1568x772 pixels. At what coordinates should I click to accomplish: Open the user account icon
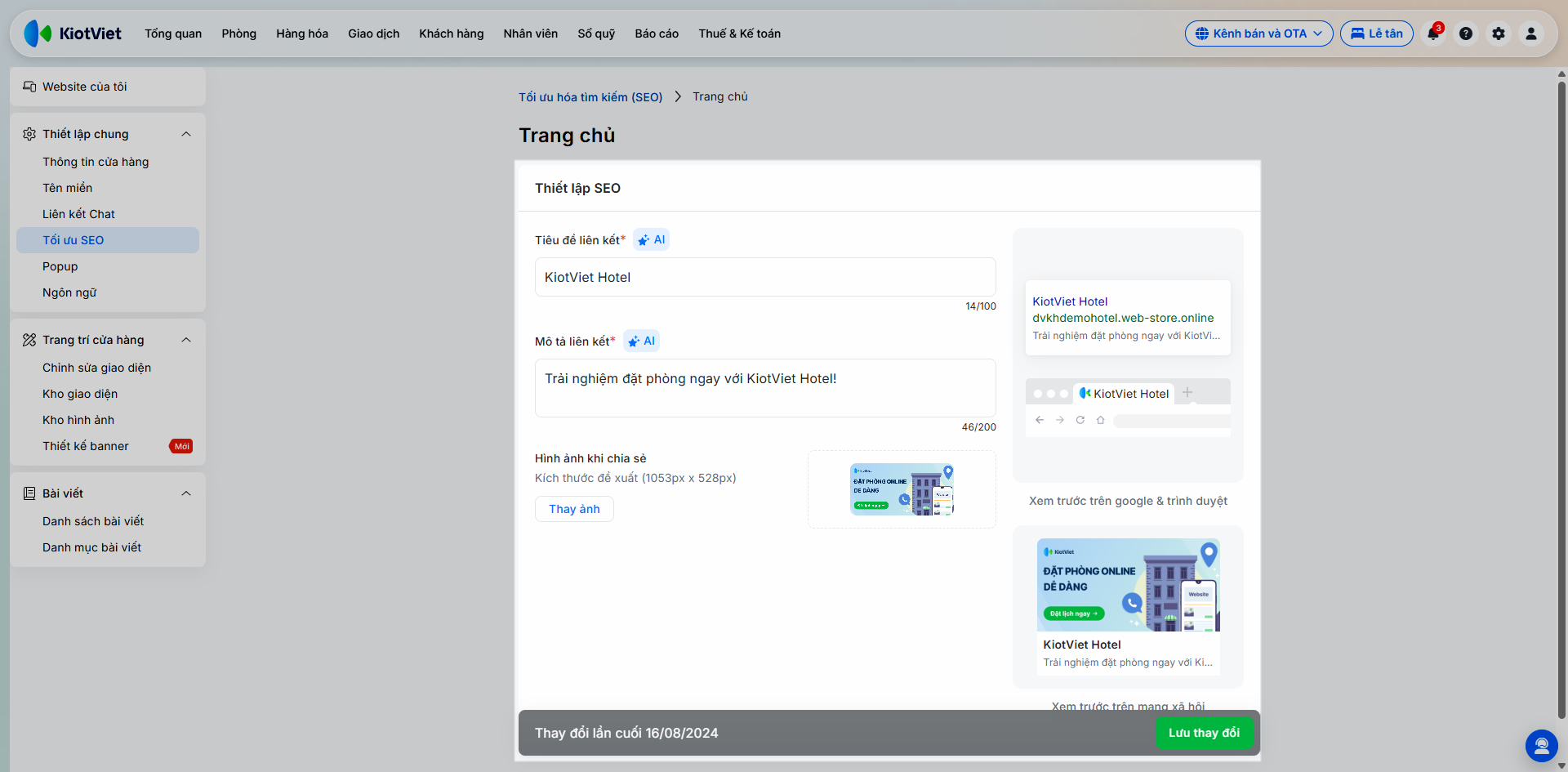point(1531,33)
